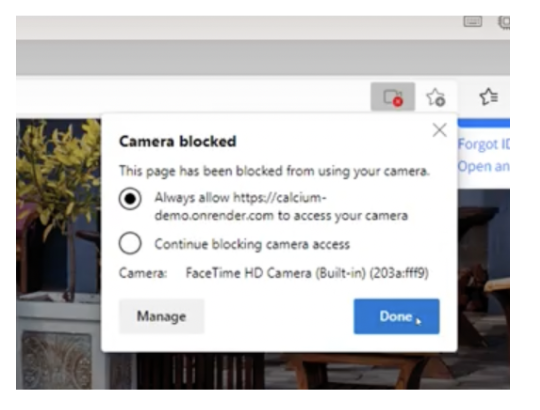Click the partially visible screen icon beside keyboard
540x410 pixels.
[x=504, y=23]
